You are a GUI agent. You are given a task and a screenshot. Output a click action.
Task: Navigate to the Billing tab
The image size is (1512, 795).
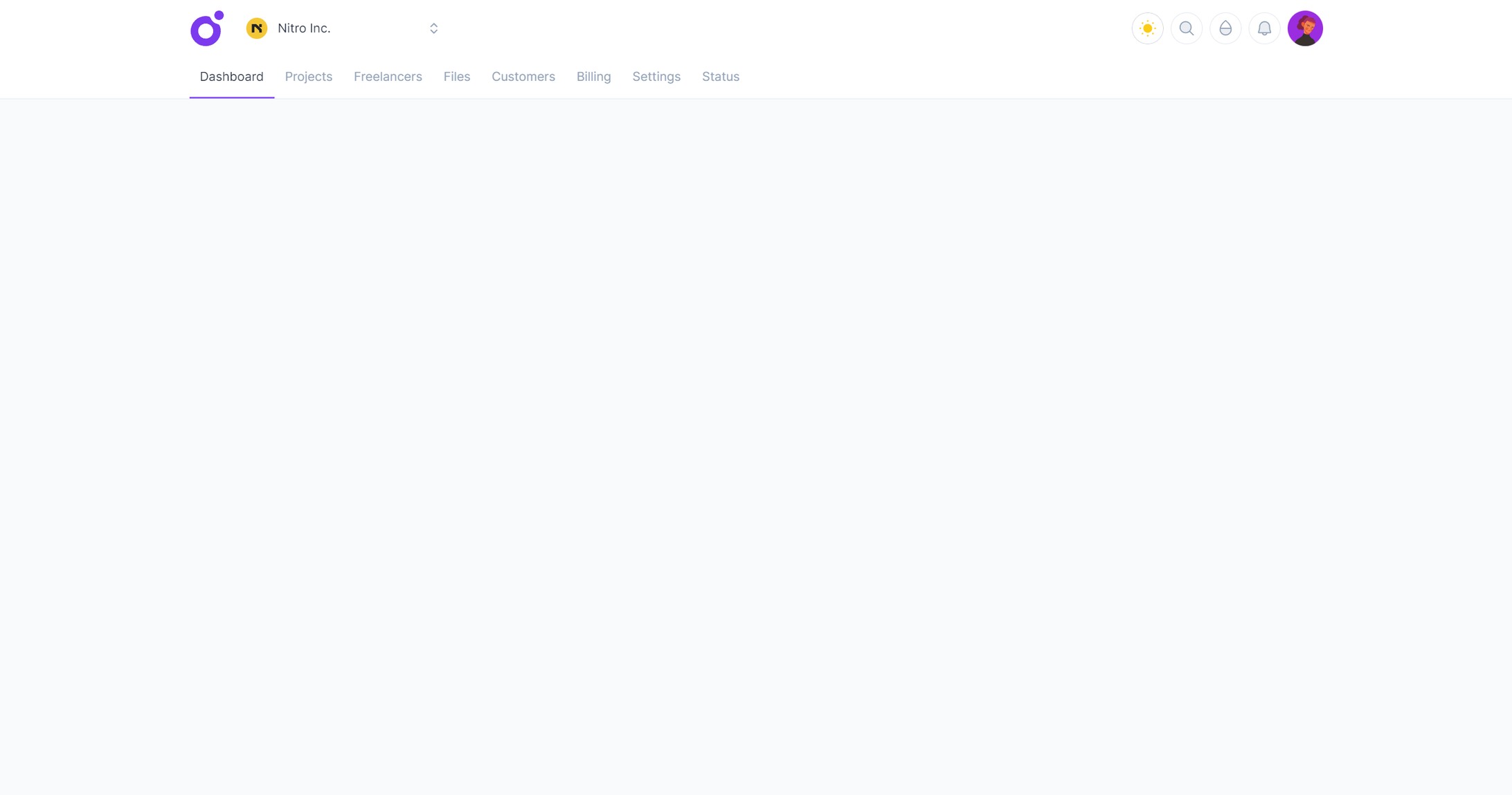click(x=593, y=77)
